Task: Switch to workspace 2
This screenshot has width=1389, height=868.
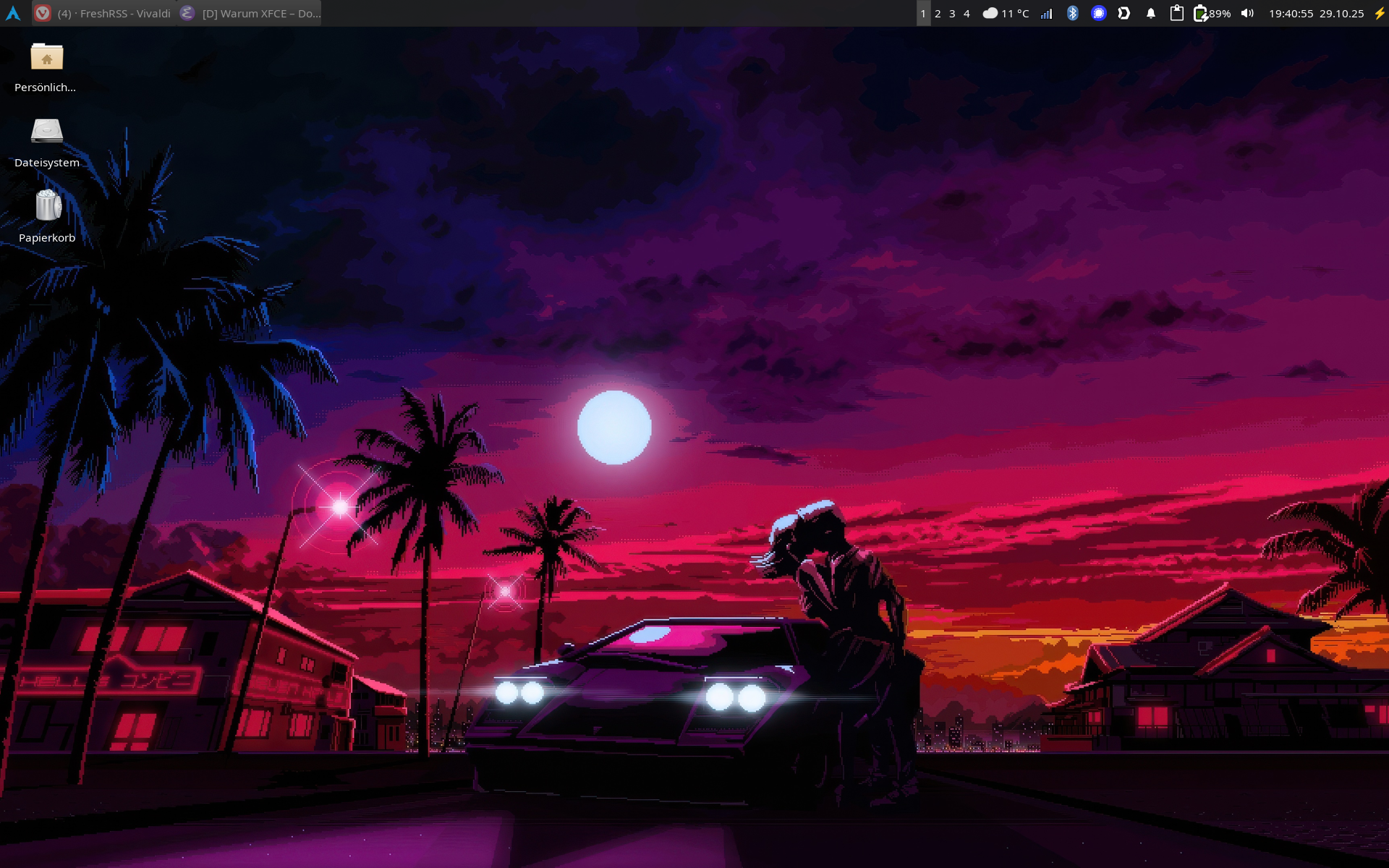Action: coord(938,12)
